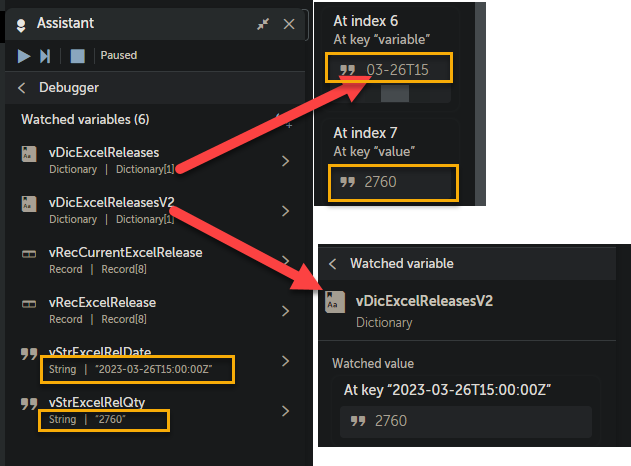
Task: Click the Paused status label
Action: (119, 55)
